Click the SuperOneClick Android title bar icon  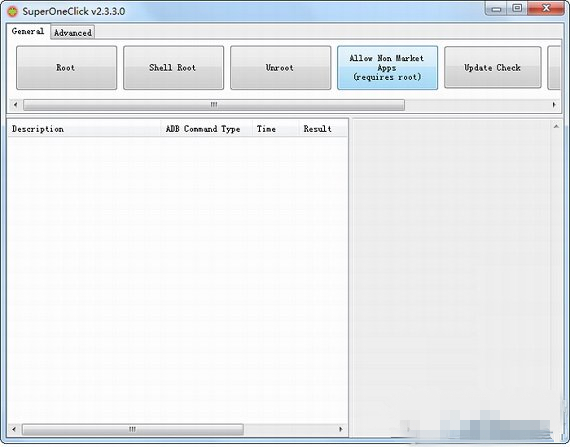(12, 12)
